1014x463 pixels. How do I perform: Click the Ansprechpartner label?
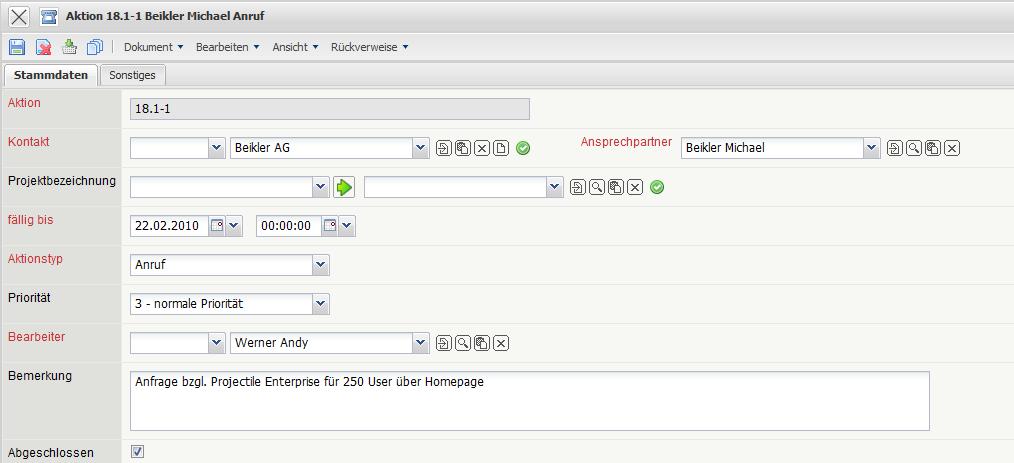626,142
